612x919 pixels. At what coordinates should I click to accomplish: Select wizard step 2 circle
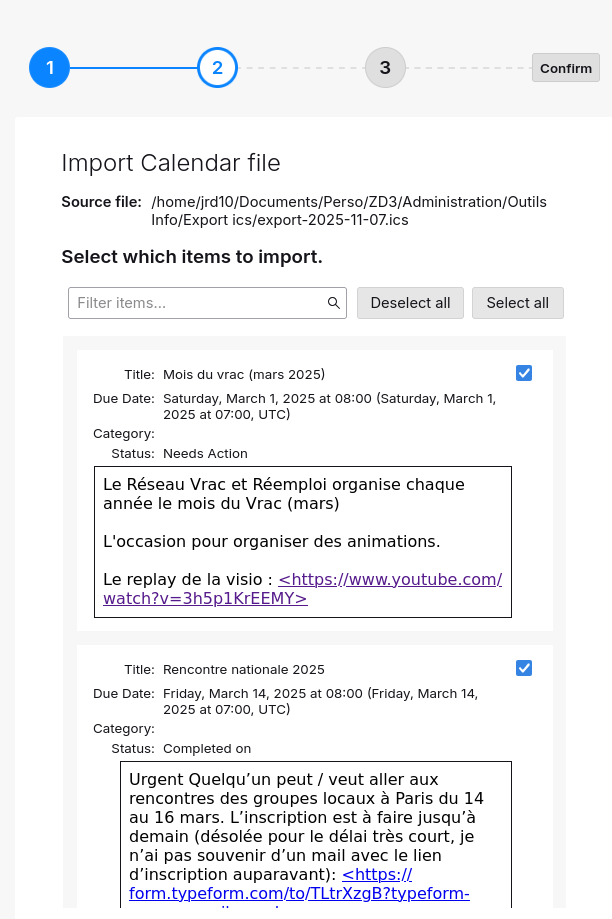coord(217,68)
